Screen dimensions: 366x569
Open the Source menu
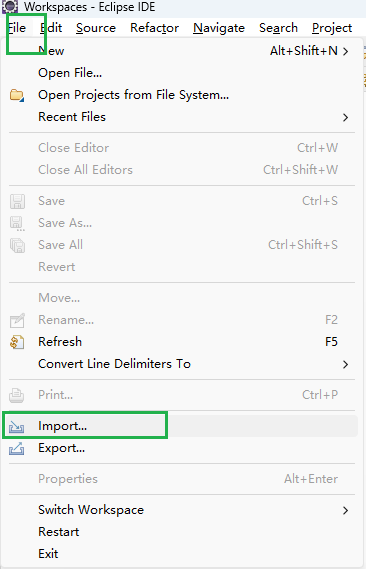click(x=96, y=28)
